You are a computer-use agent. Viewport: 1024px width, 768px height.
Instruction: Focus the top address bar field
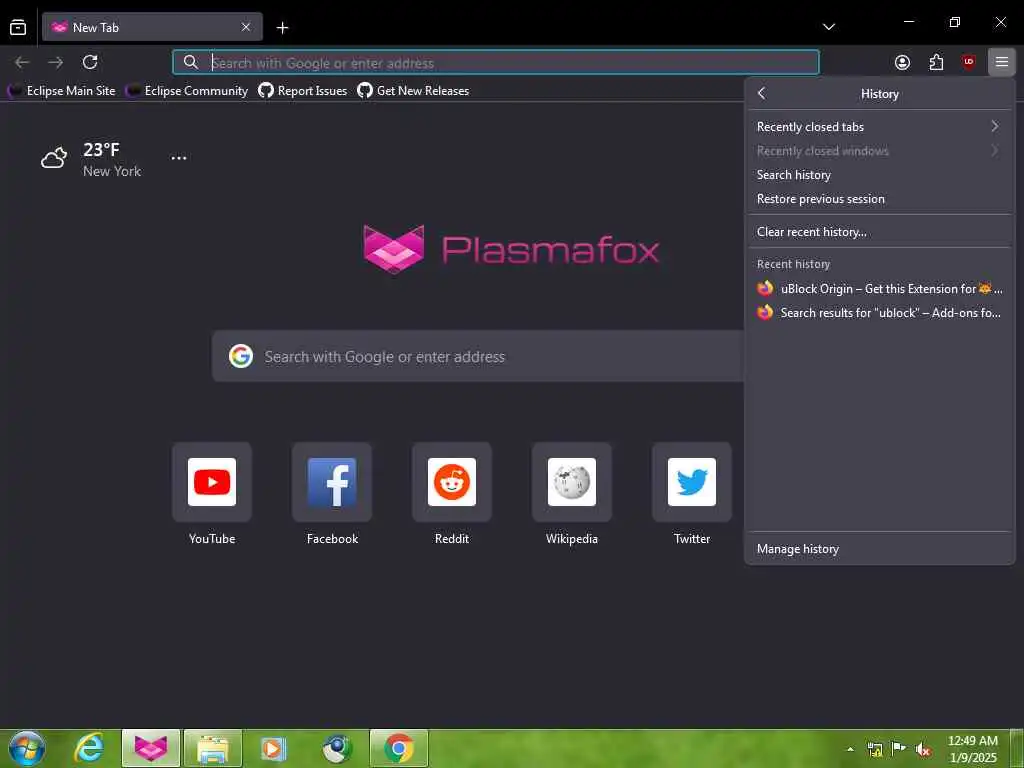click(496, 63)
